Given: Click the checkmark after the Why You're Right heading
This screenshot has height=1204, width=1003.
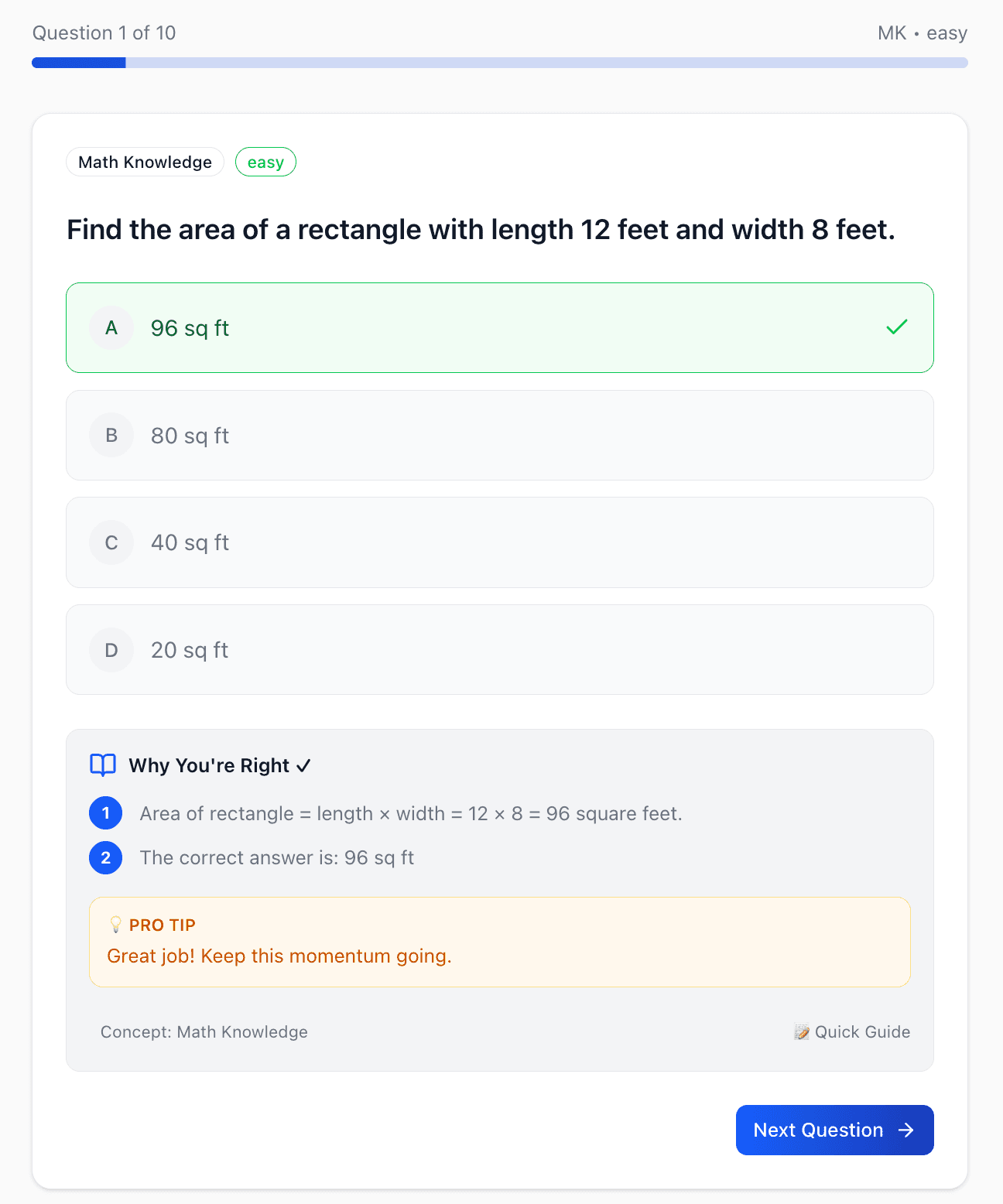Looking at the screenshot, I should point(303,765).
